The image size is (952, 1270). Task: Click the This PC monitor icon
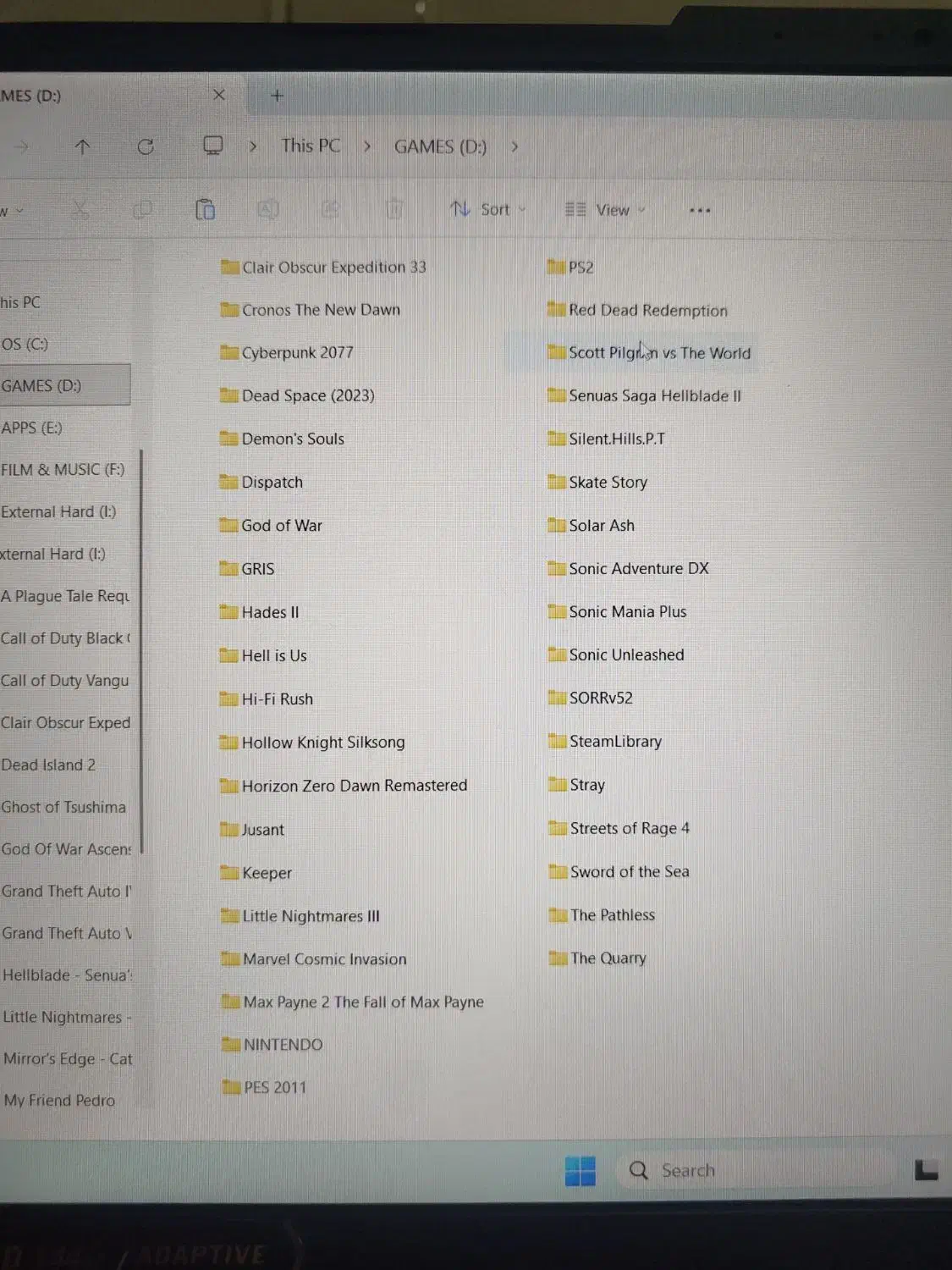tap(213, 146)
